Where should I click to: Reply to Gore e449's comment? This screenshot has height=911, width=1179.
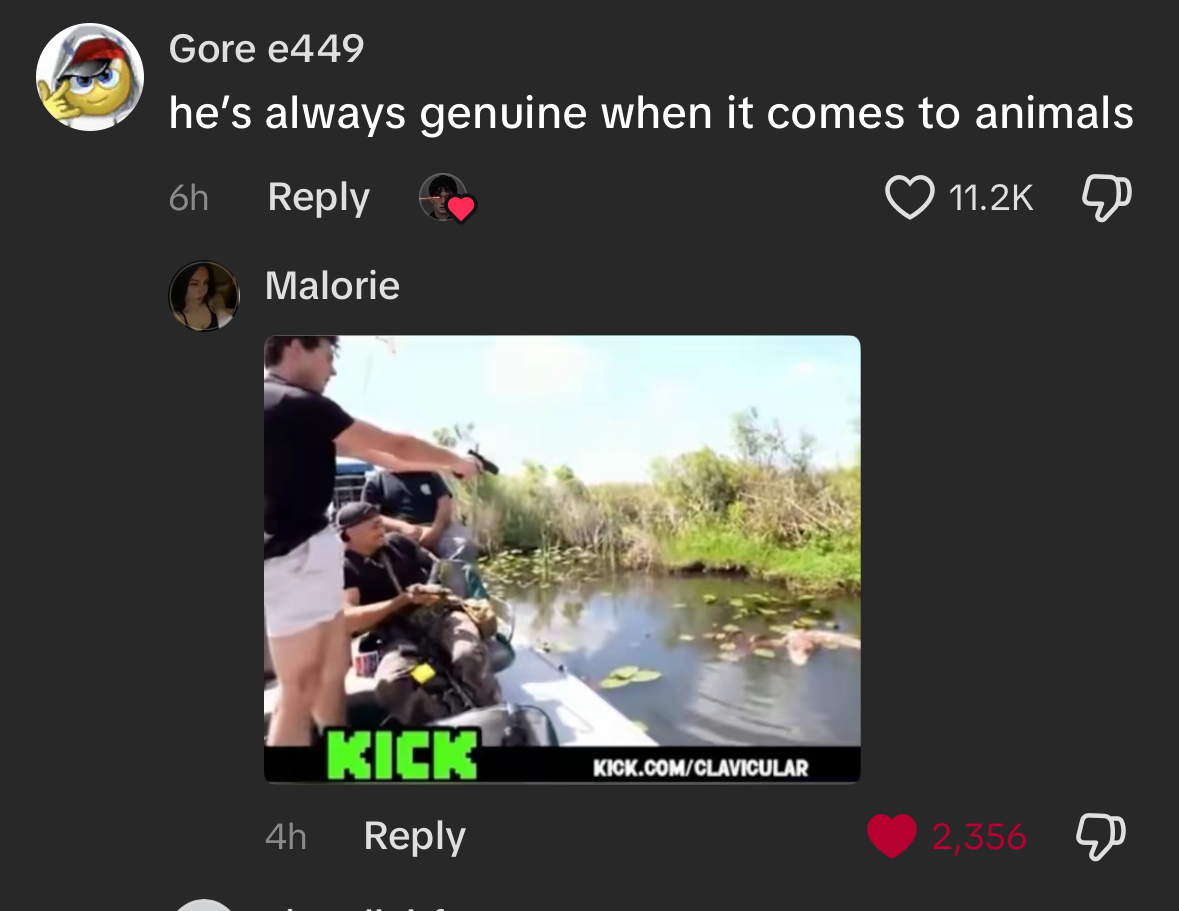(318, 197)
